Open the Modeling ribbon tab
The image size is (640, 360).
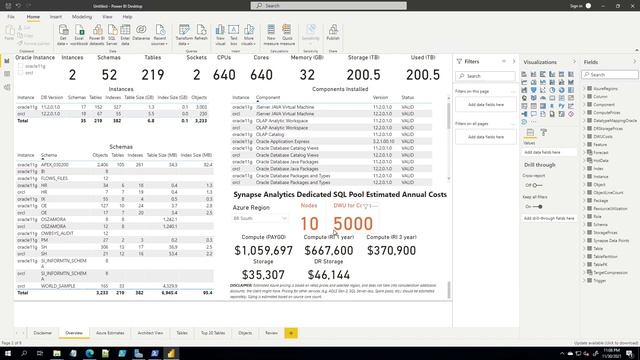(x=82, y=17)
